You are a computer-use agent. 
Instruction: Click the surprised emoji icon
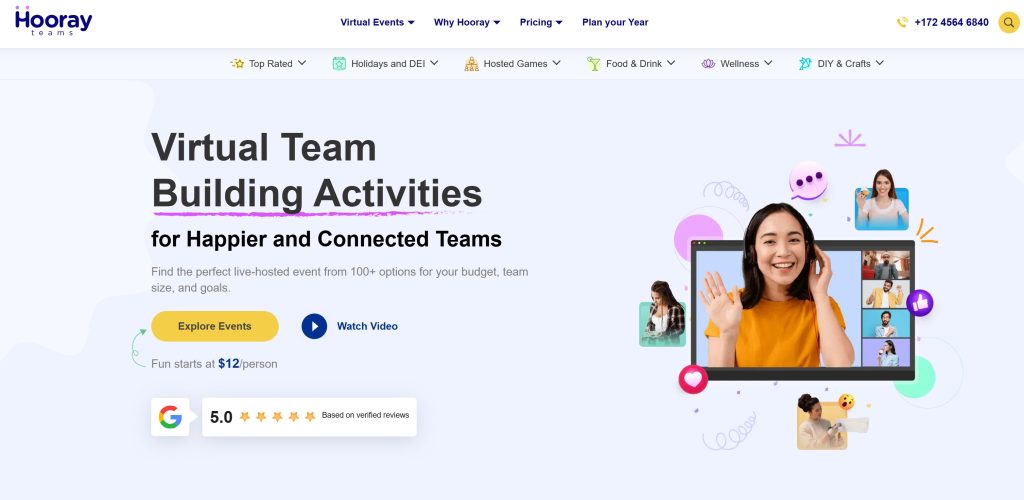[x=846, y=401]
